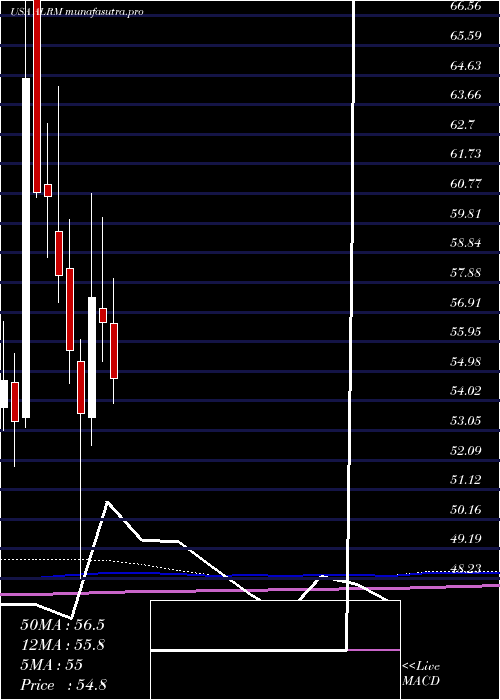500x700 pixels.
Task: Click the white candle near 56.91 level
Action: point(92,357)
